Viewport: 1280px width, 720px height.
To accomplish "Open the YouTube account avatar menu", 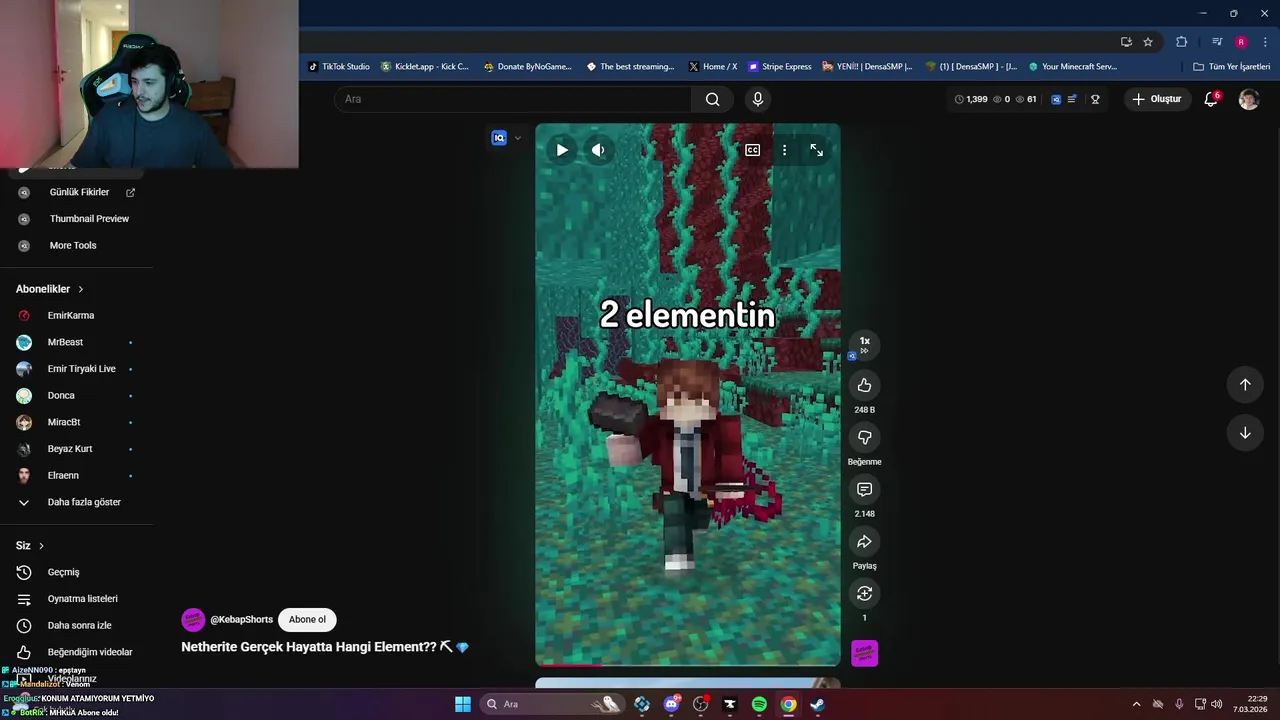I will 1249,99.
